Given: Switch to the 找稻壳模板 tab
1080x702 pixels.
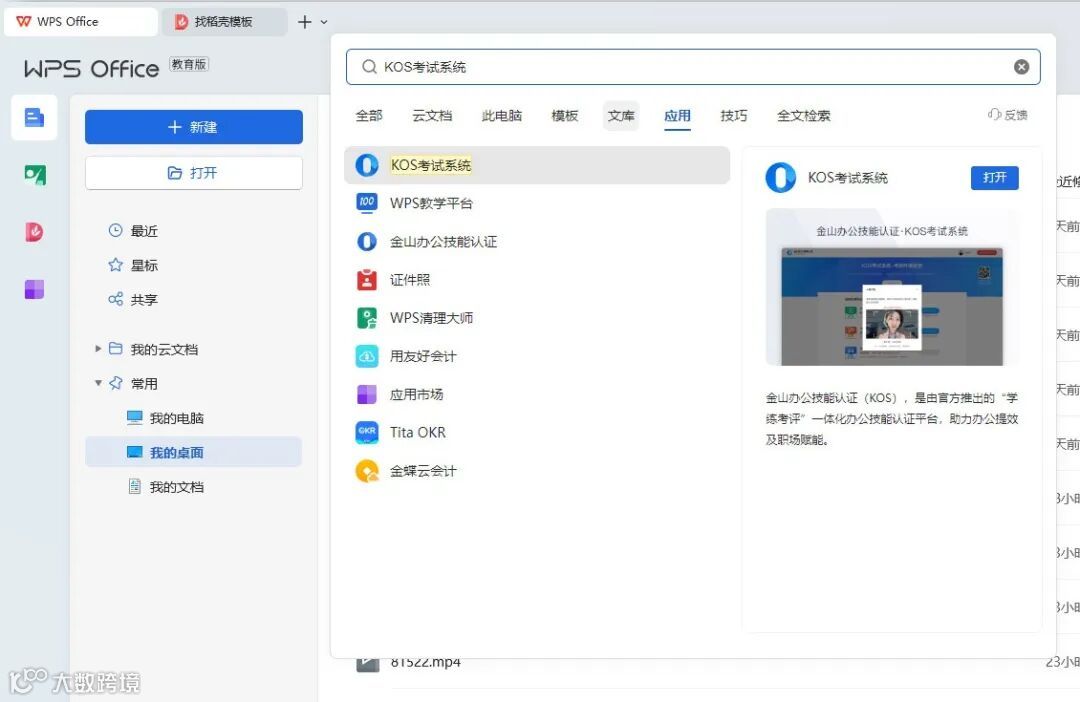Looking at the screenshot, I should [224, 21].
